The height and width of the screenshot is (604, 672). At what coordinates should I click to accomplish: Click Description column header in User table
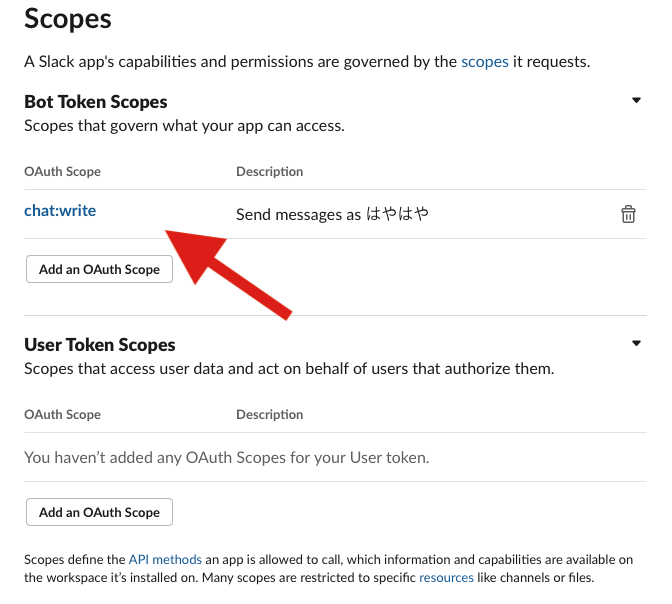pyautogui.click(x=269, y=415)
